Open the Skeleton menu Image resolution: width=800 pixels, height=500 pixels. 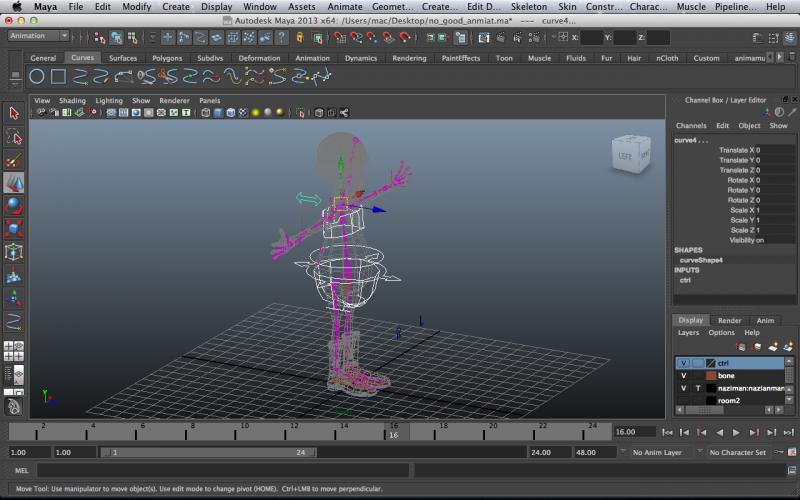(x=529, y=7)
